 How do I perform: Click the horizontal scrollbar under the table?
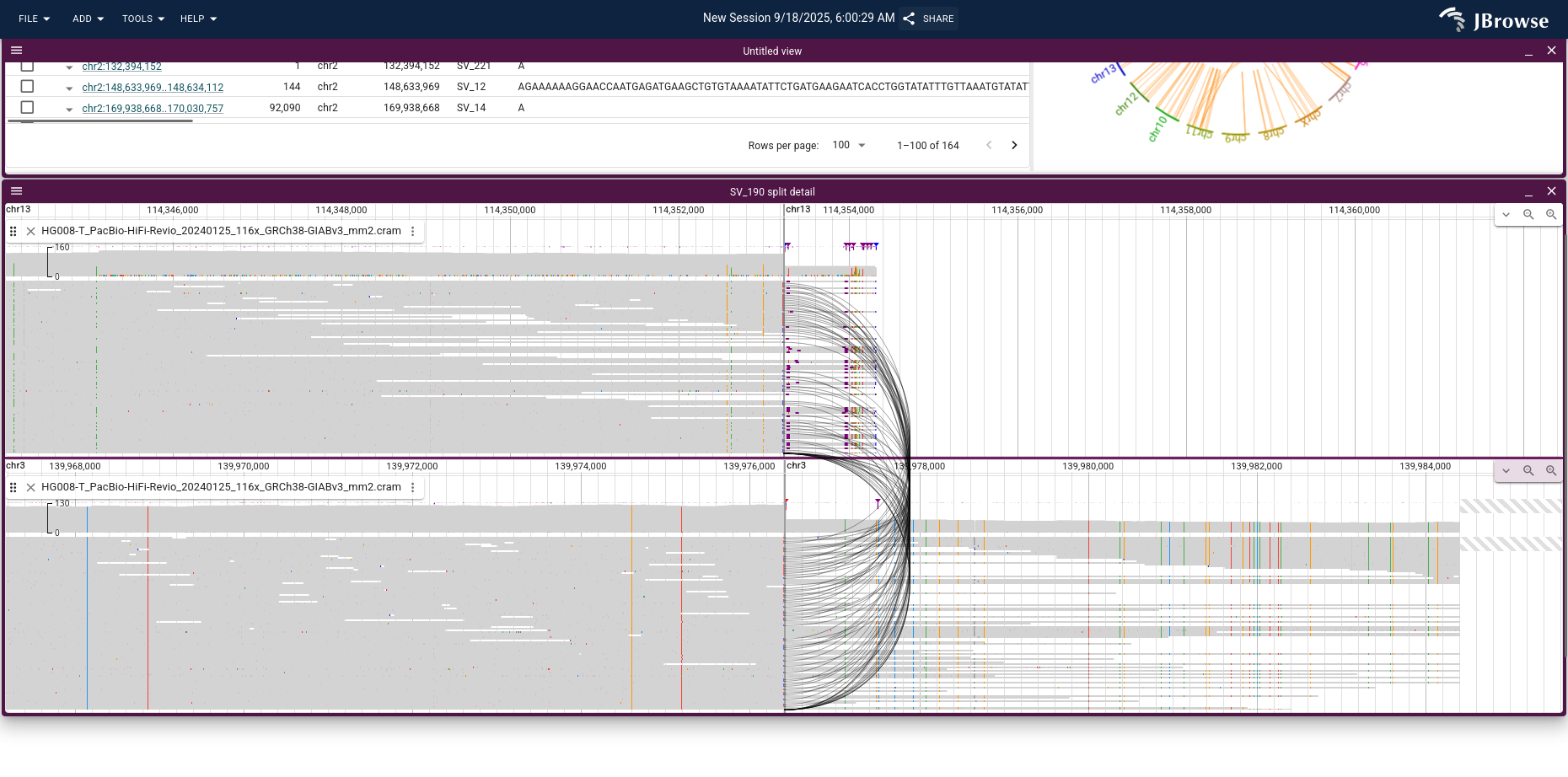[100, 121]
